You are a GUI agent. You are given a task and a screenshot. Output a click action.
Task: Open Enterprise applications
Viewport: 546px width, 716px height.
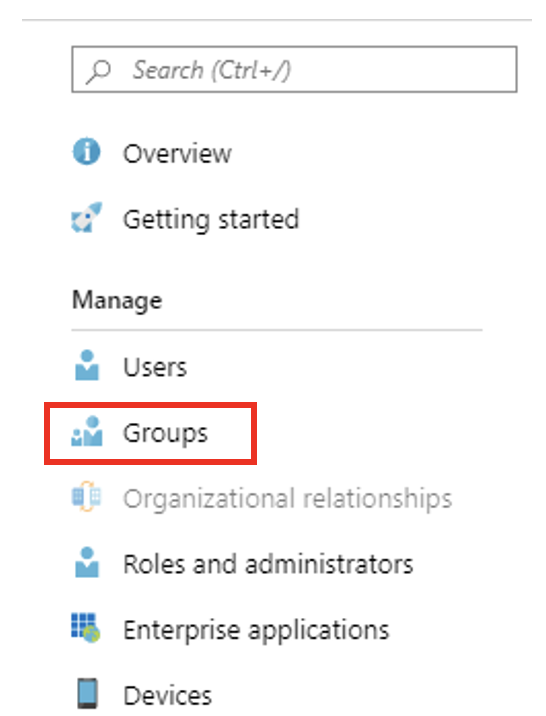256,631
